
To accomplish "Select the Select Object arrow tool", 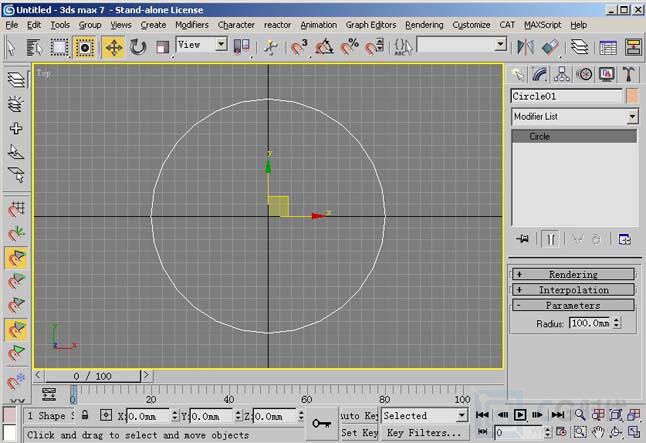I will 12,47.
